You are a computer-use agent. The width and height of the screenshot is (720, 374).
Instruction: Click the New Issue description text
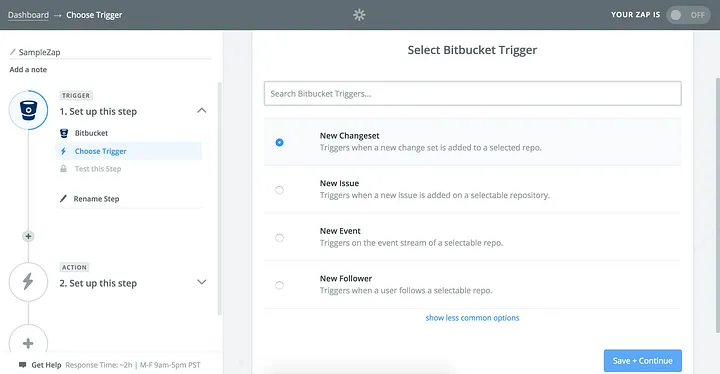click(434, 195)
